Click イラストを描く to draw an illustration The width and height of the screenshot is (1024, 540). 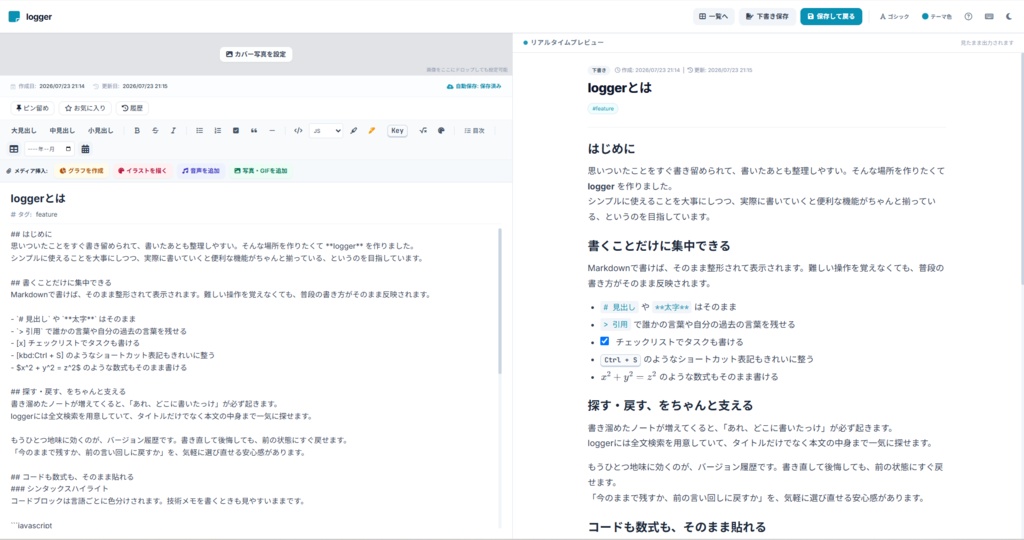(142, 170)
